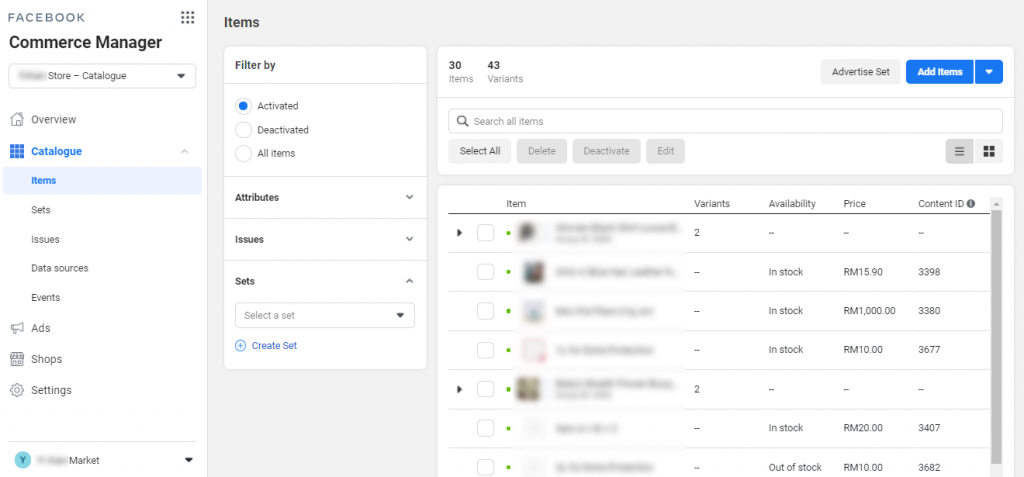
Task: Collapse the Sets filter section
Action: (x=409, y=281)
